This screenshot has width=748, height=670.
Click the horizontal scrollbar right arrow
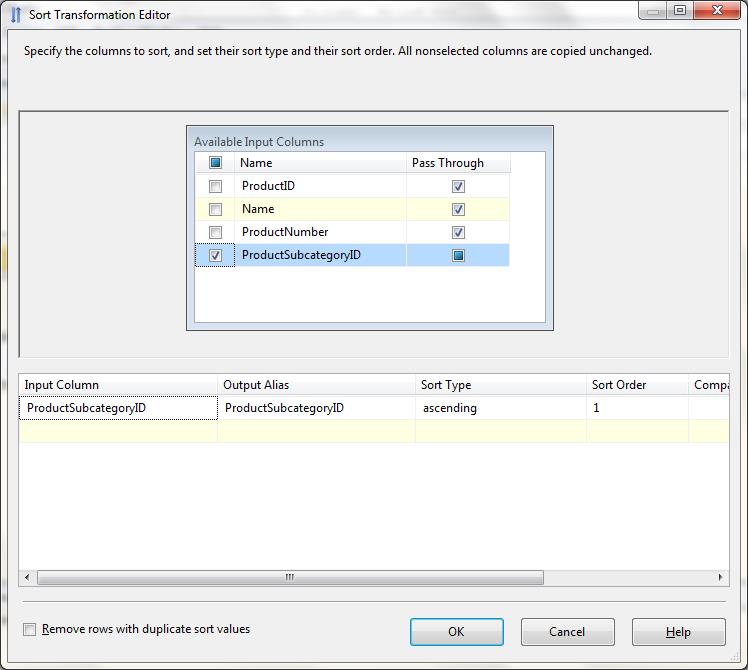point(720,577)
